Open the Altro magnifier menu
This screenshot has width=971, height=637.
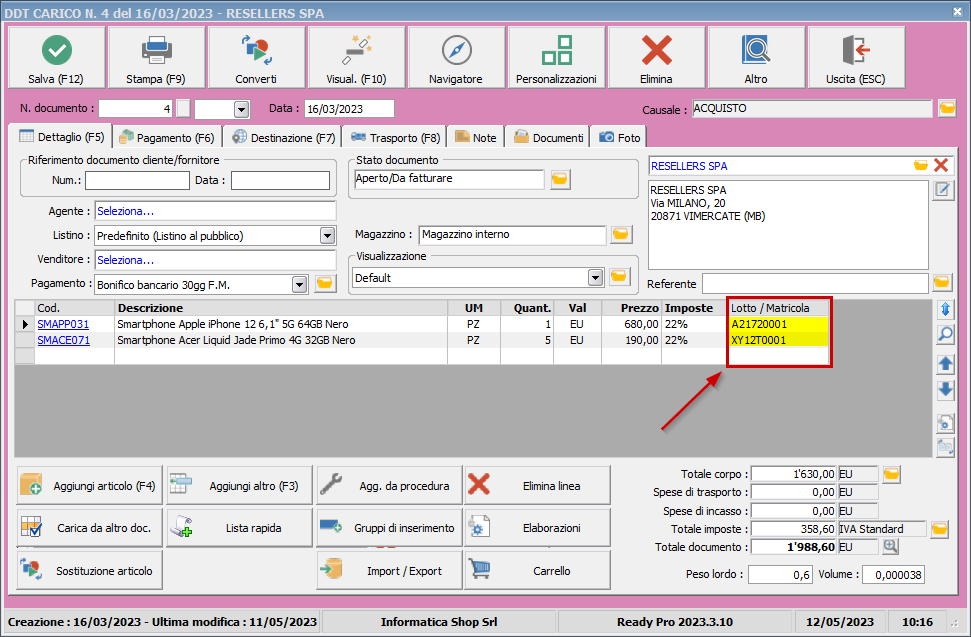tap(756, 58)
